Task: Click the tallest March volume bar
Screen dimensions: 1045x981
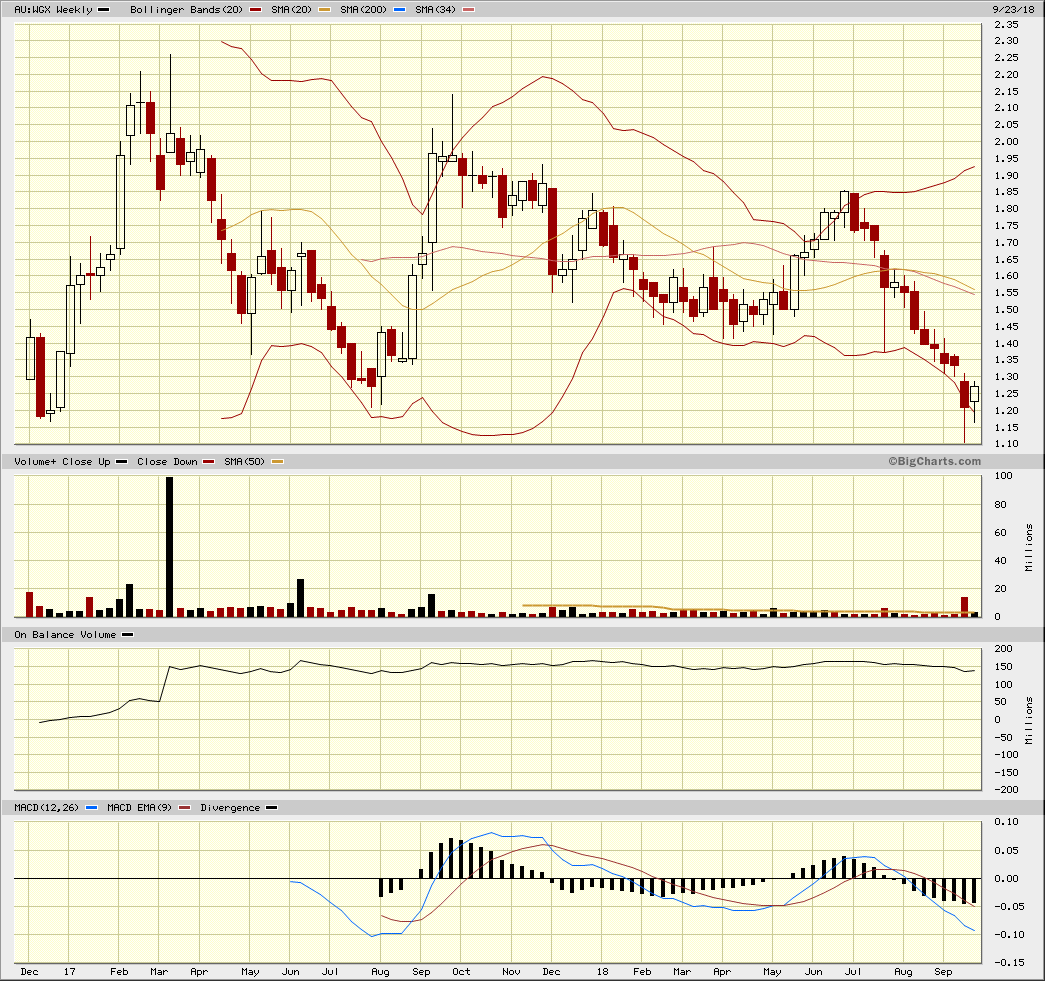Action: pos(169,546)
